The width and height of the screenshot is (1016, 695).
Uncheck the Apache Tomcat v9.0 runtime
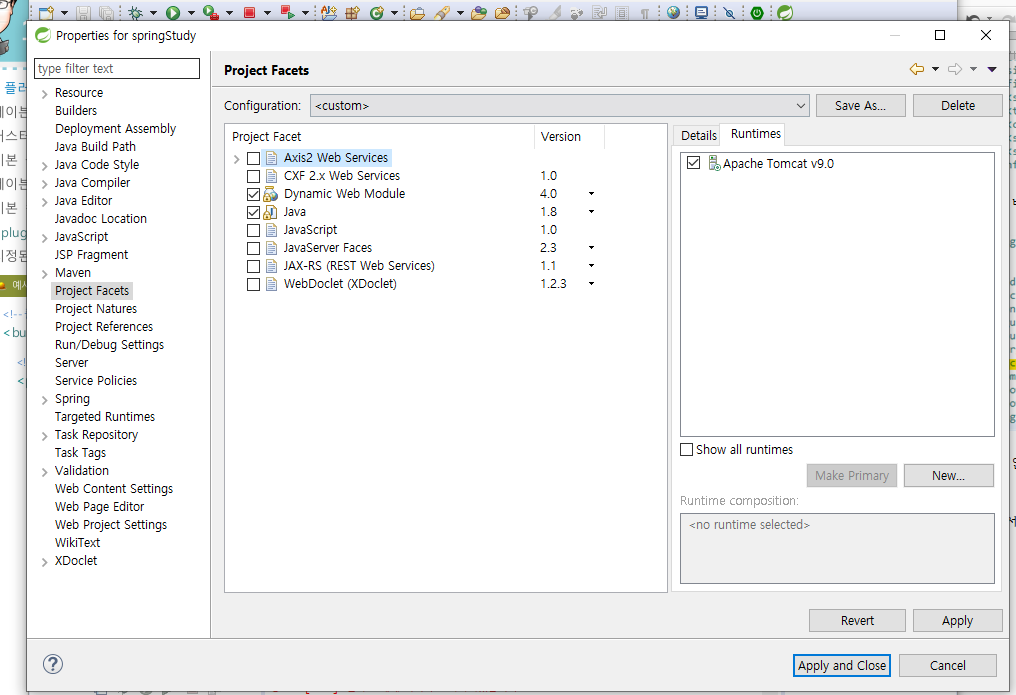[x=693, y=163]
